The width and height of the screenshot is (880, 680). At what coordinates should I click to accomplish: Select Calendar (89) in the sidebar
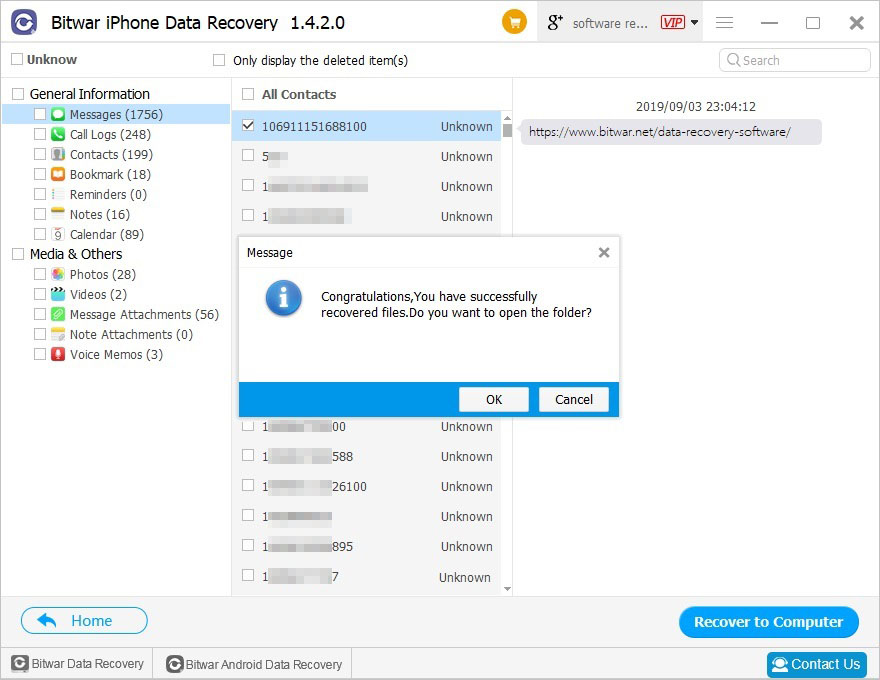coord(107,234)
